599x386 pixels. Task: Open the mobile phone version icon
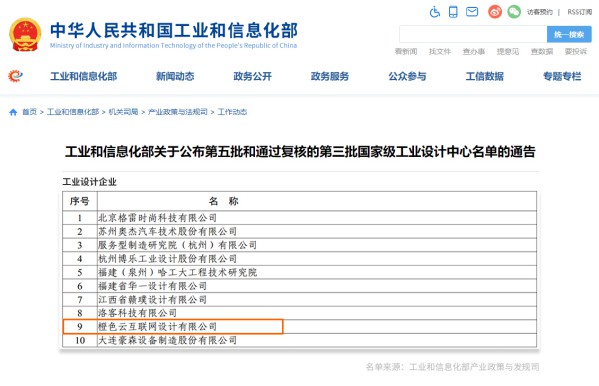click(x=453, y=12)
